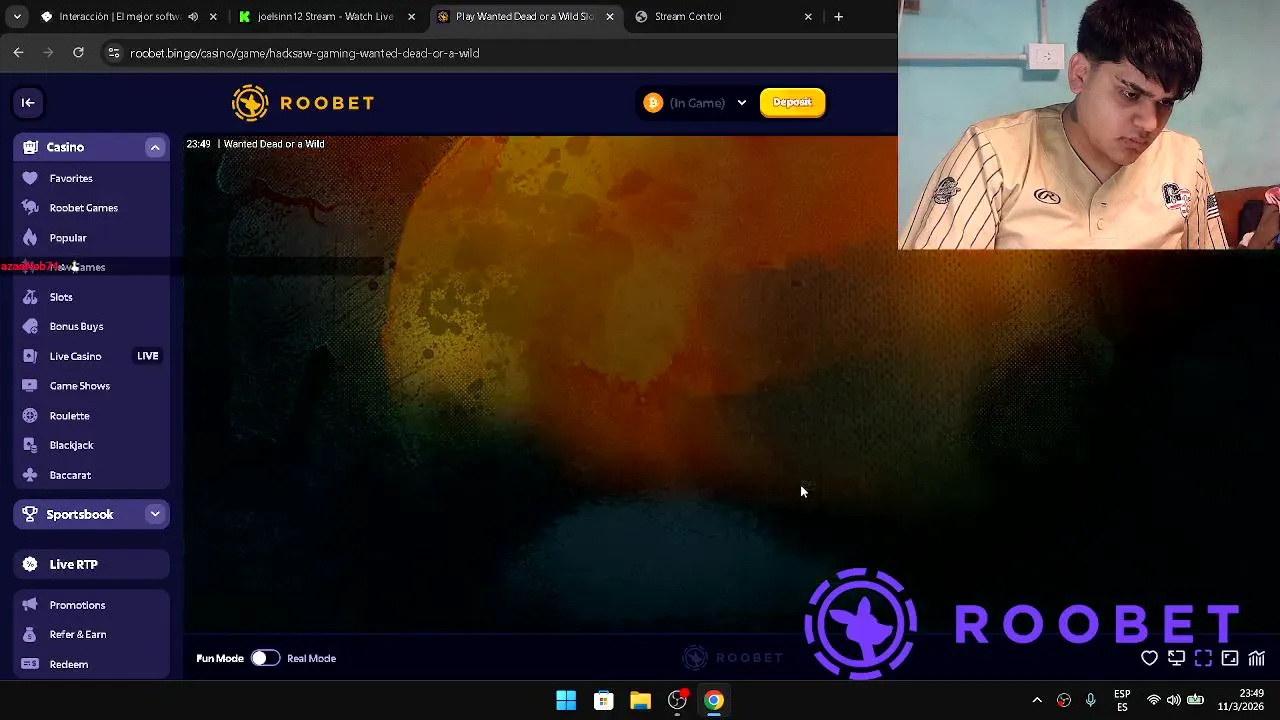
Task: Pop out the game window icon
Action: click(1176, 658)
